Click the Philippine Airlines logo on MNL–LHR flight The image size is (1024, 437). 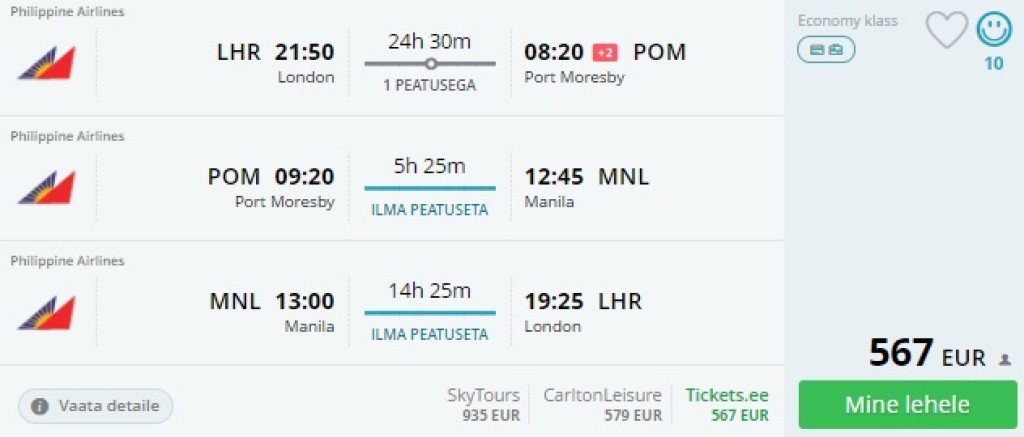[x=46, y=312]
